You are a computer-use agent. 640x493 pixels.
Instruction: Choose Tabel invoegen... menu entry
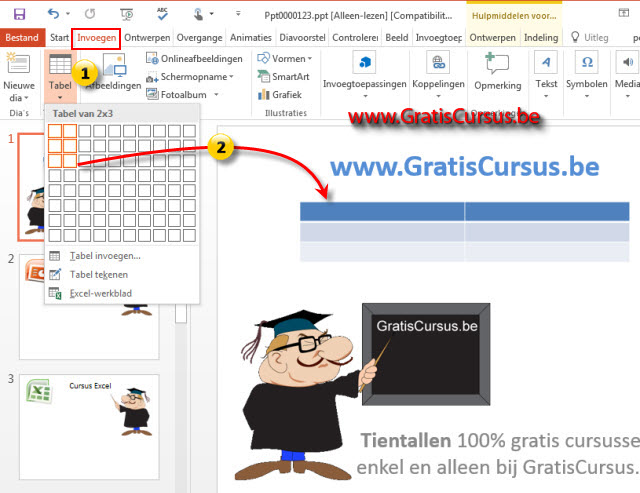[x=122, y=256]
